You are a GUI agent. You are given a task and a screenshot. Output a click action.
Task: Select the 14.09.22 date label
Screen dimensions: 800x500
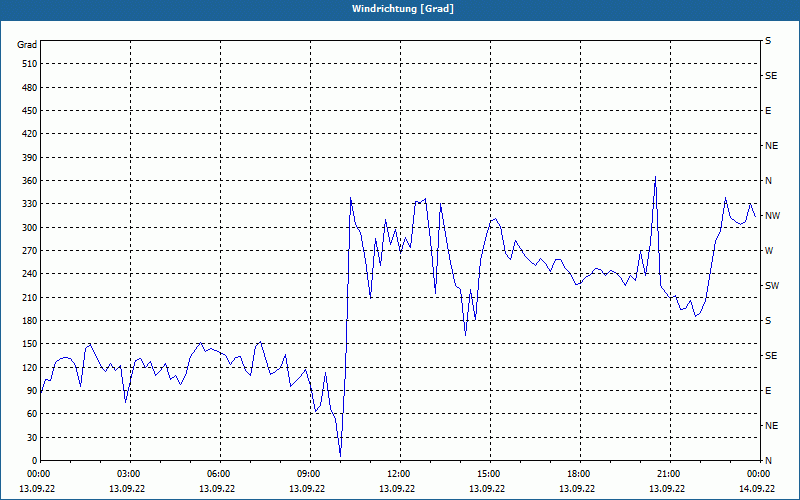click(x=757, y=488)
